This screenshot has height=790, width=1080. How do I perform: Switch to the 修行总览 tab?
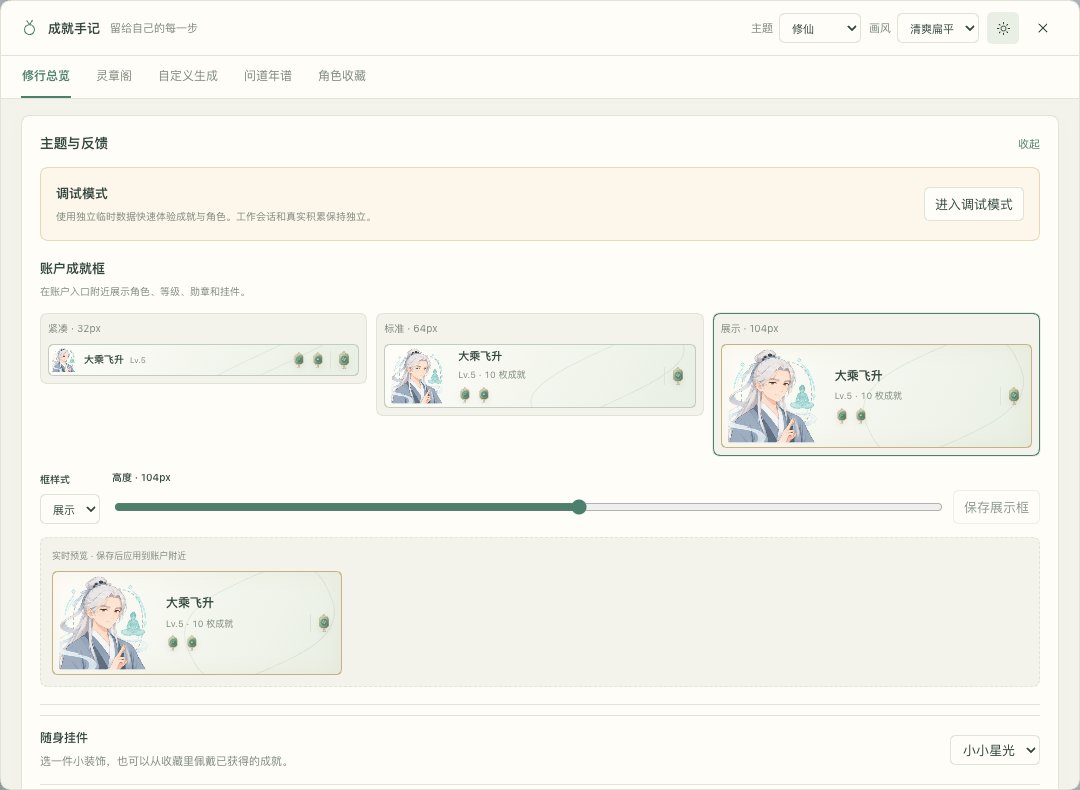(x=45, y=76)
